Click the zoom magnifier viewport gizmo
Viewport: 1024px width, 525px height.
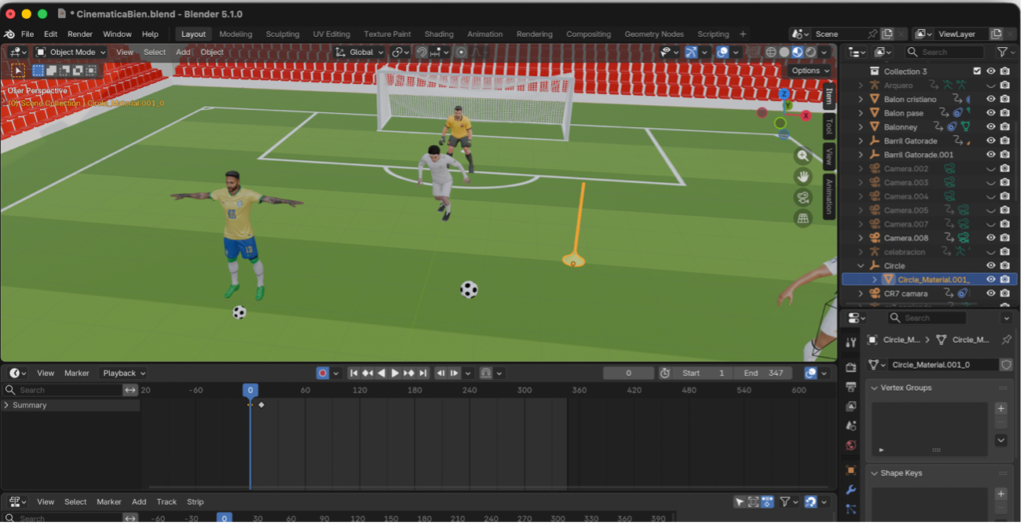(804, 156)
